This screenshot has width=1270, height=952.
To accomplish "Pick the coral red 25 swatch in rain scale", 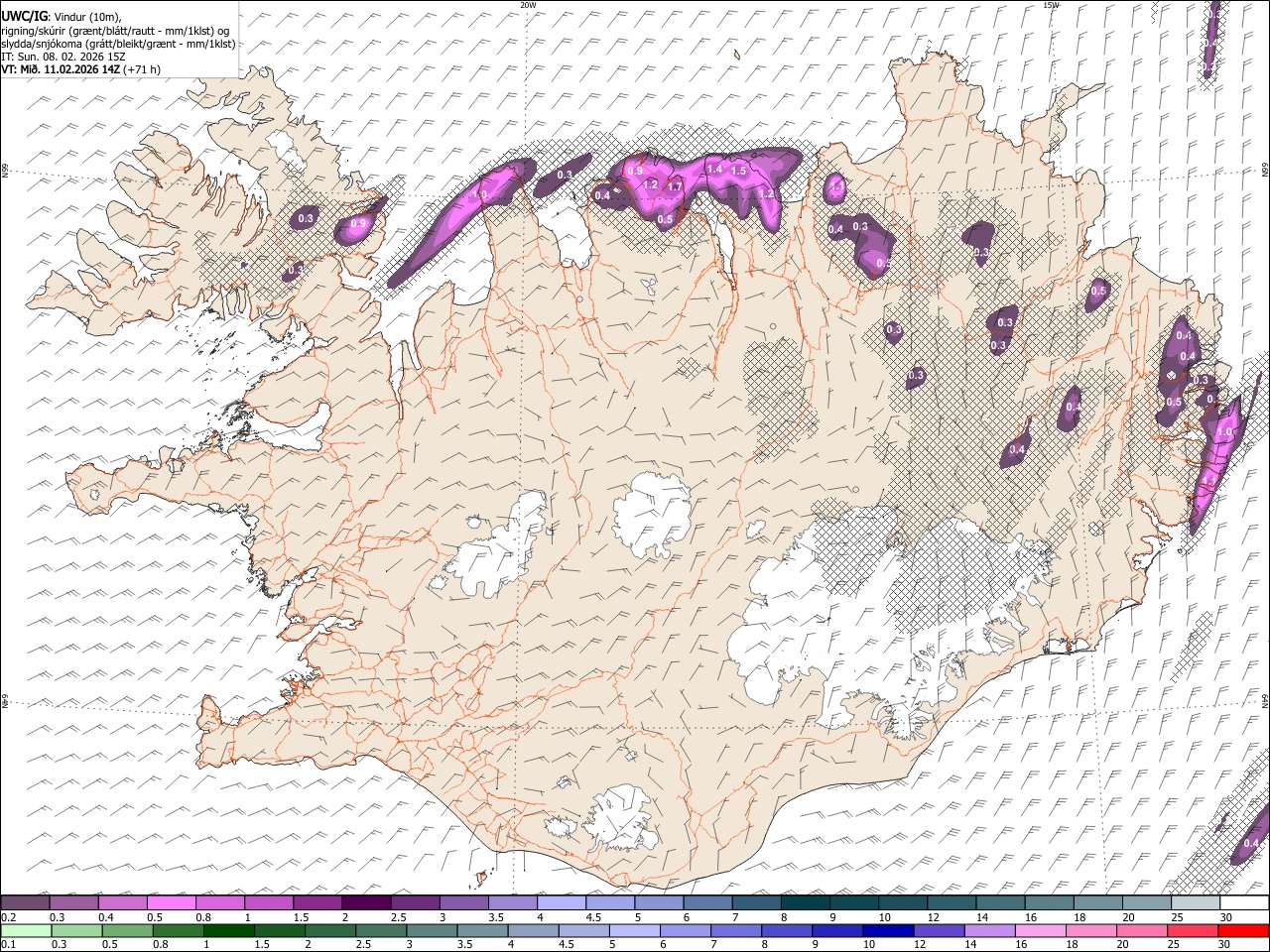I will [1193, 930].
